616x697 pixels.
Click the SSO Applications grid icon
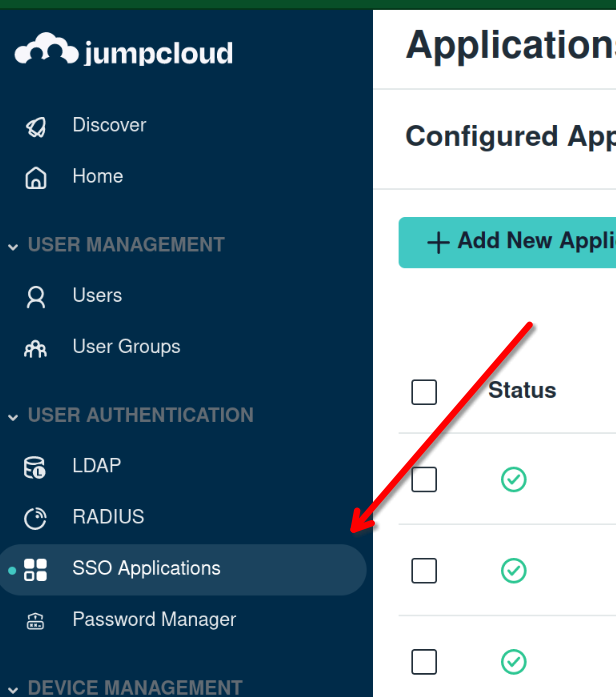(x=35, y=570)
